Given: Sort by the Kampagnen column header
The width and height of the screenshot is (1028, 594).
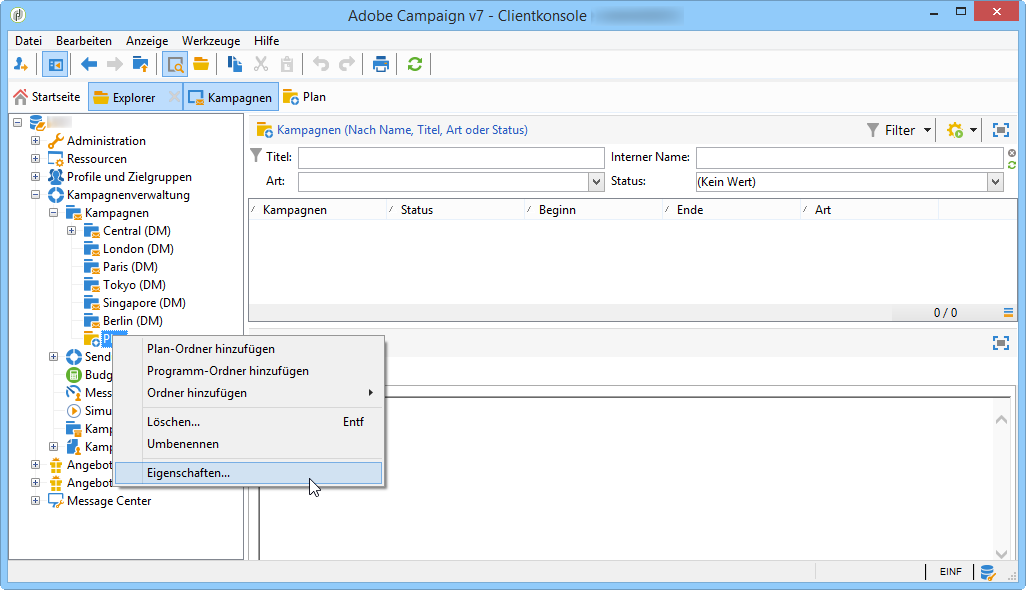Looking at the screenshot, I should pos(317,210).
